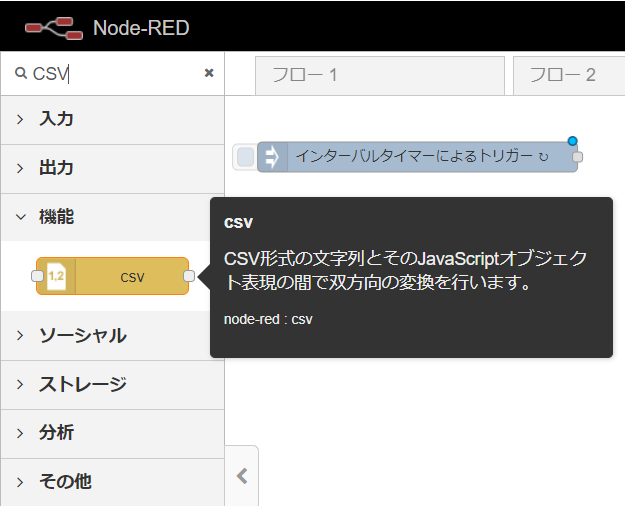Click the Node-RED logo icon
Screen dimensions: 625x506
point(54,28)
